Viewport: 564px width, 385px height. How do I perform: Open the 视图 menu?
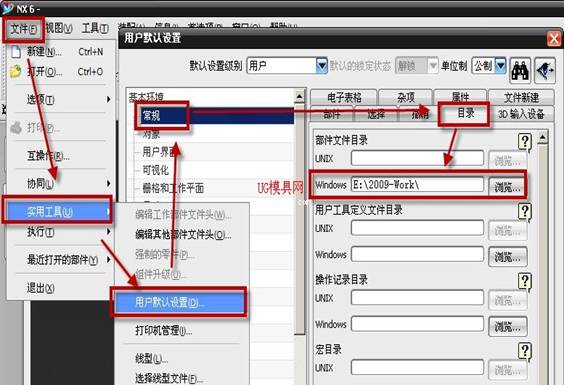[x=59, y=28]
